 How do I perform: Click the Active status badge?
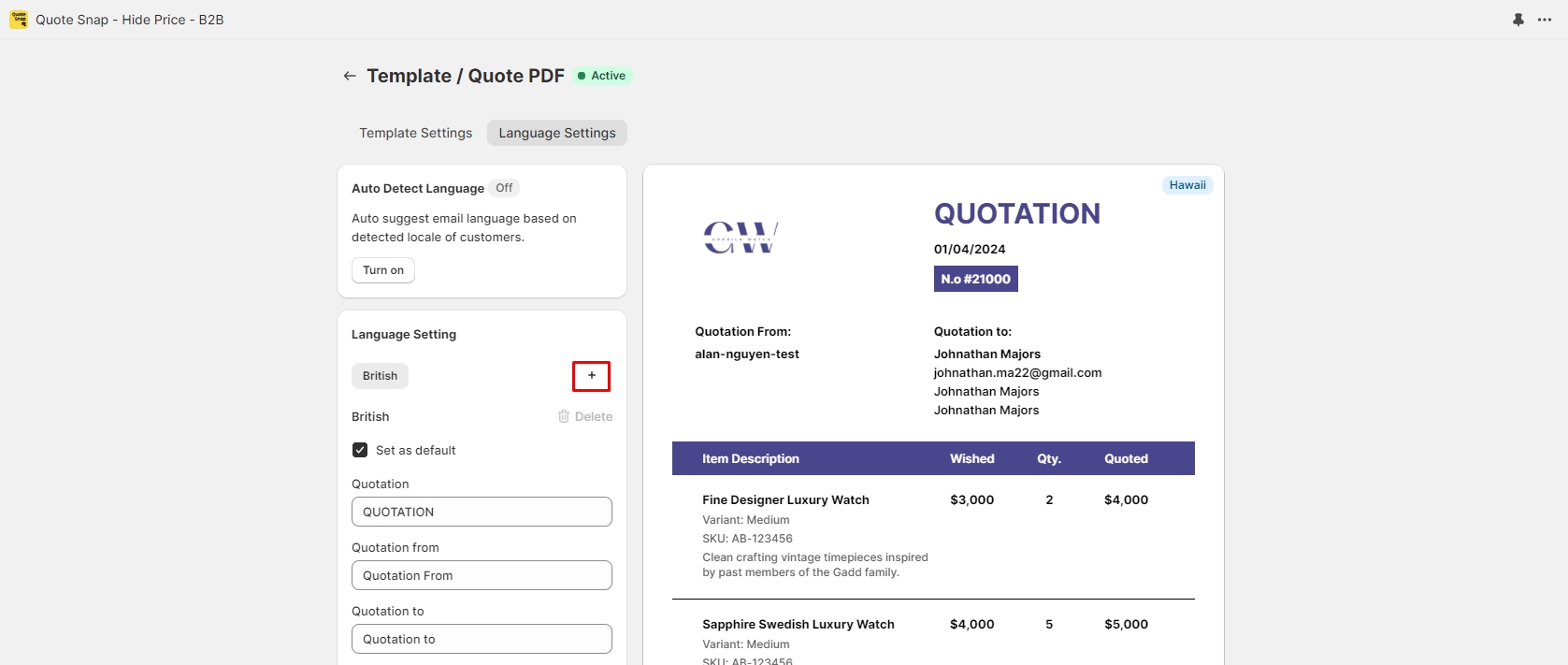(602, 76)
